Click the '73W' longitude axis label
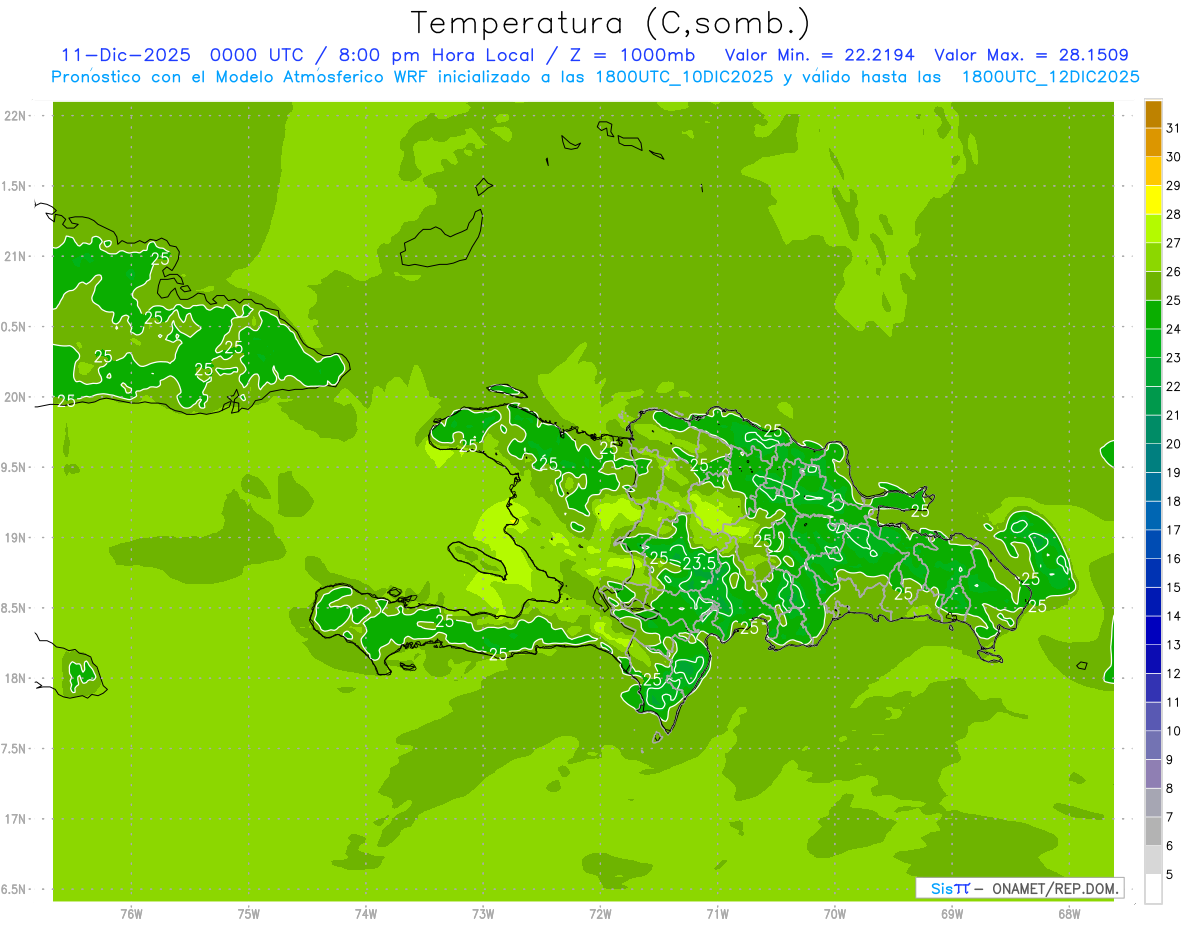The width and height of the screenshot is (1200, 927). (483, 914)
